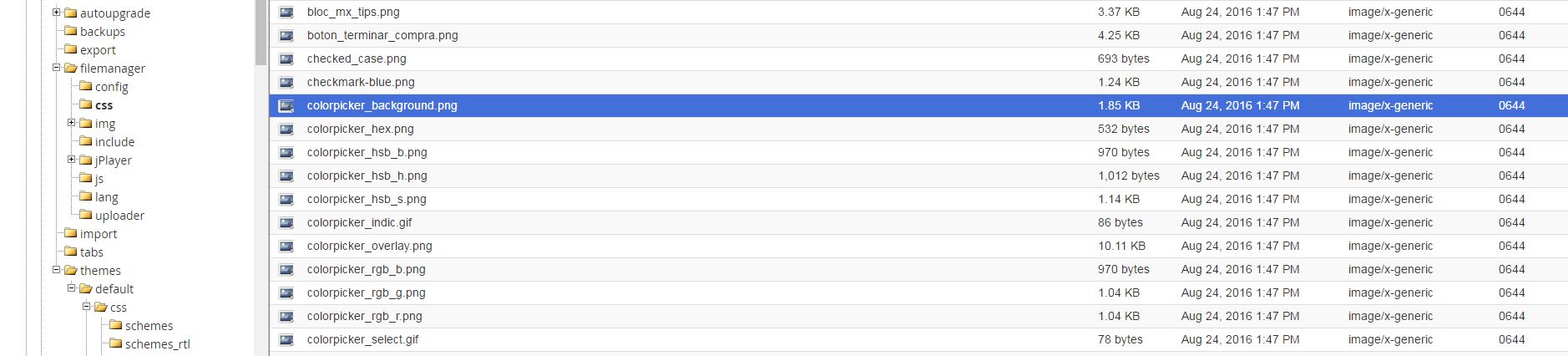Select the tabs folder in tree
Image resolution: width=1568 pixels, height=356 pixels.
(x=92, y=252)
